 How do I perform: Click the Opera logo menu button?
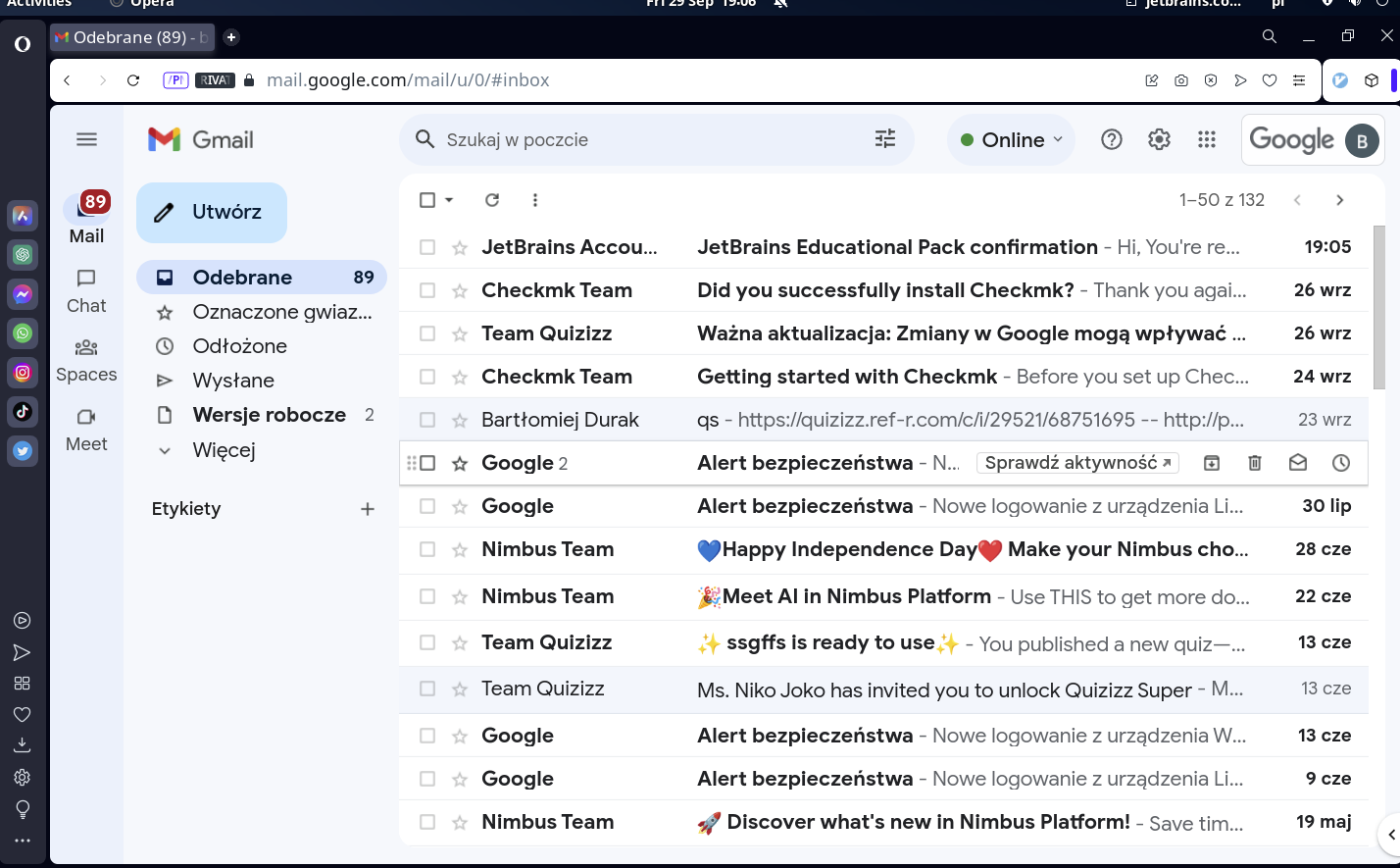coord(23,43)
